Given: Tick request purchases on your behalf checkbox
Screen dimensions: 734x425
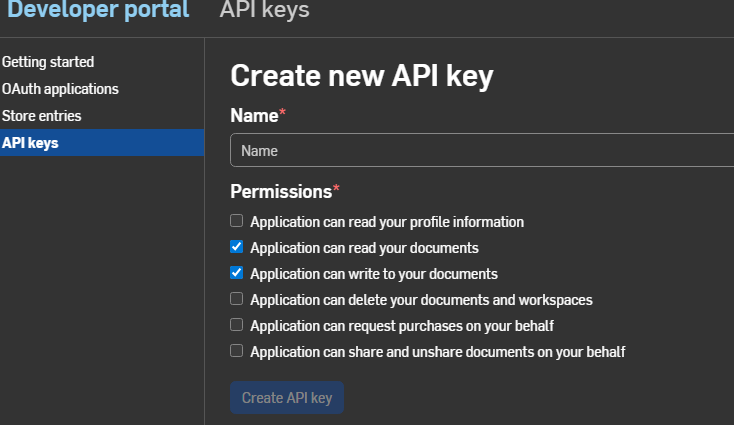Looking at the screenshot, I should 236,325.
